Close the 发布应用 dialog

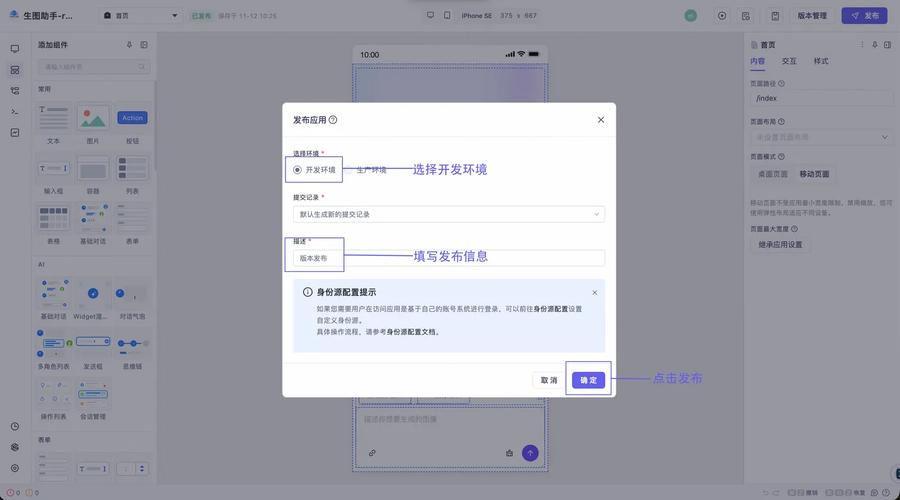tap(600, 120)
